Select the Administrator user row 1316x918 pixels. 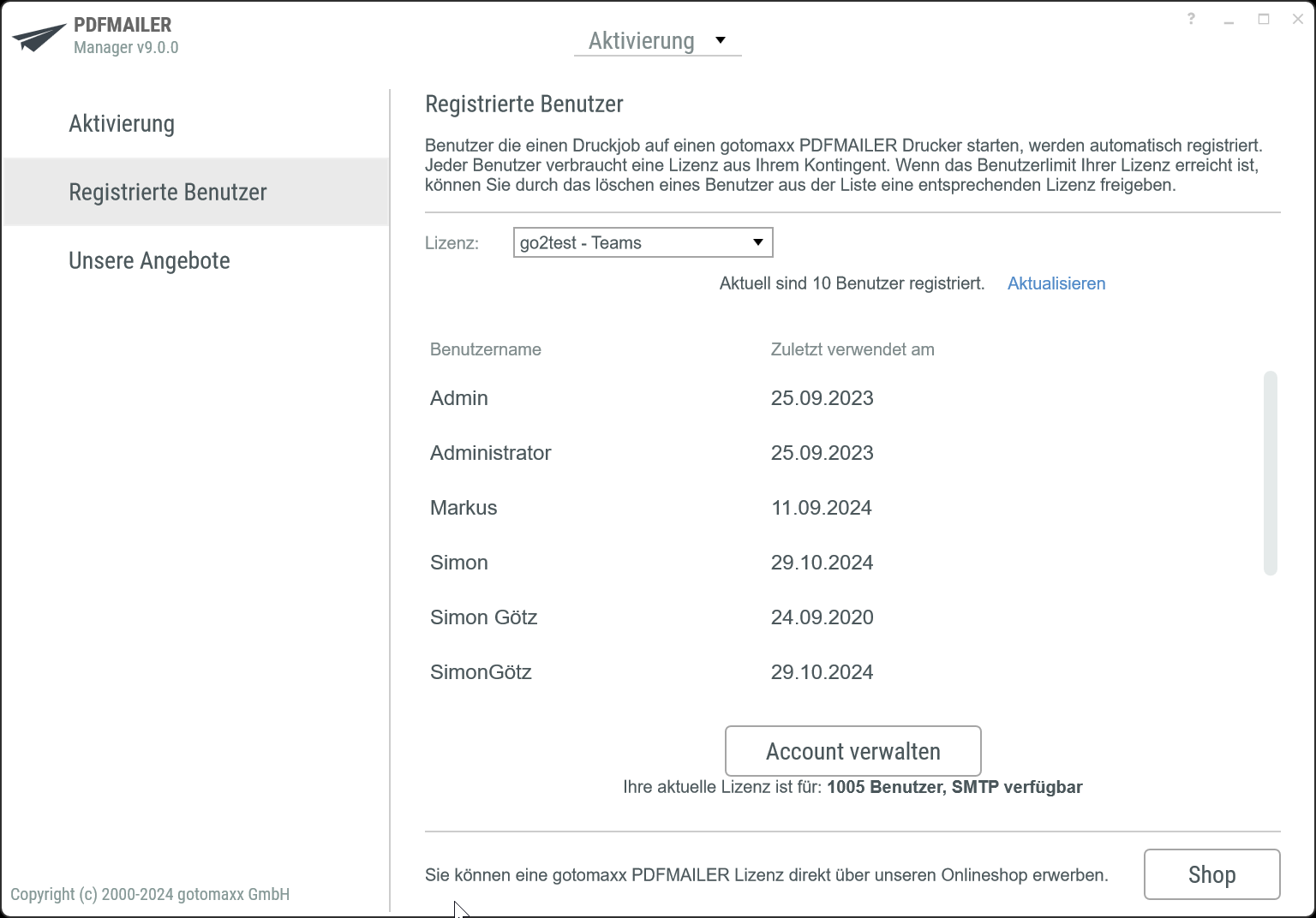tap(844, 453)
